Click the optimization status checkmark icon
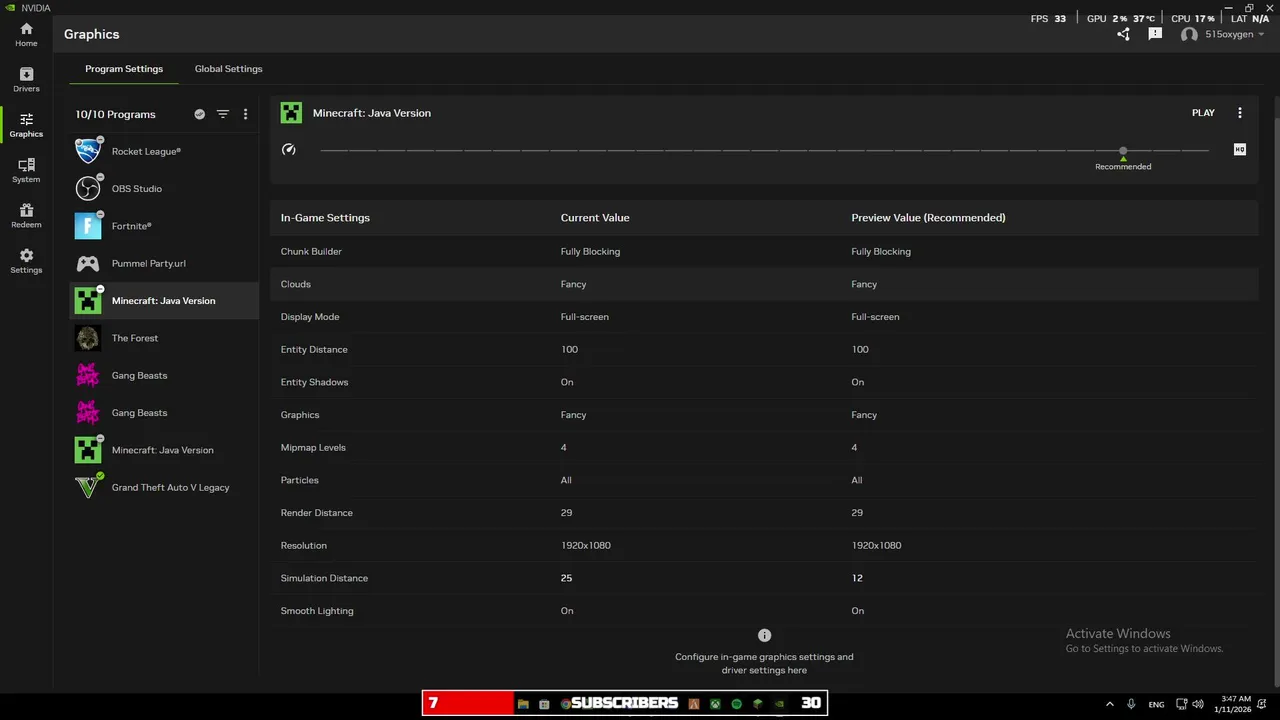 [200, 114]
